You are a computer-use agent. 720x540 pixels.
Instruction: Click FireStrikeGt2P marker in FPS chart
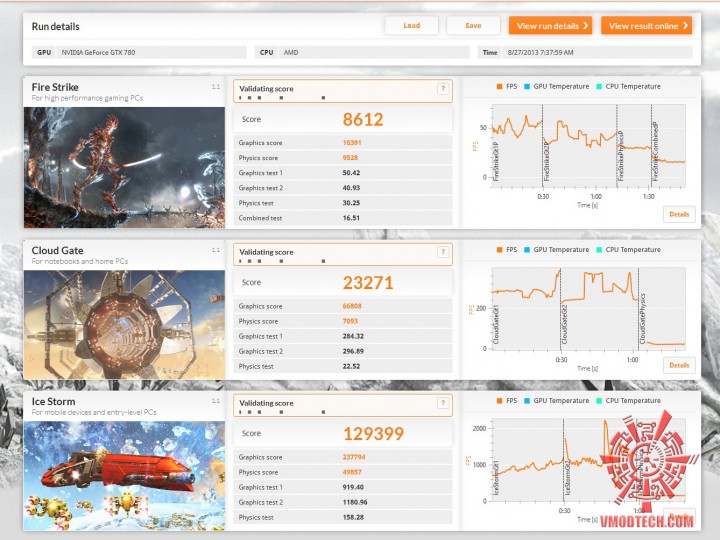(x=546, y=162)
